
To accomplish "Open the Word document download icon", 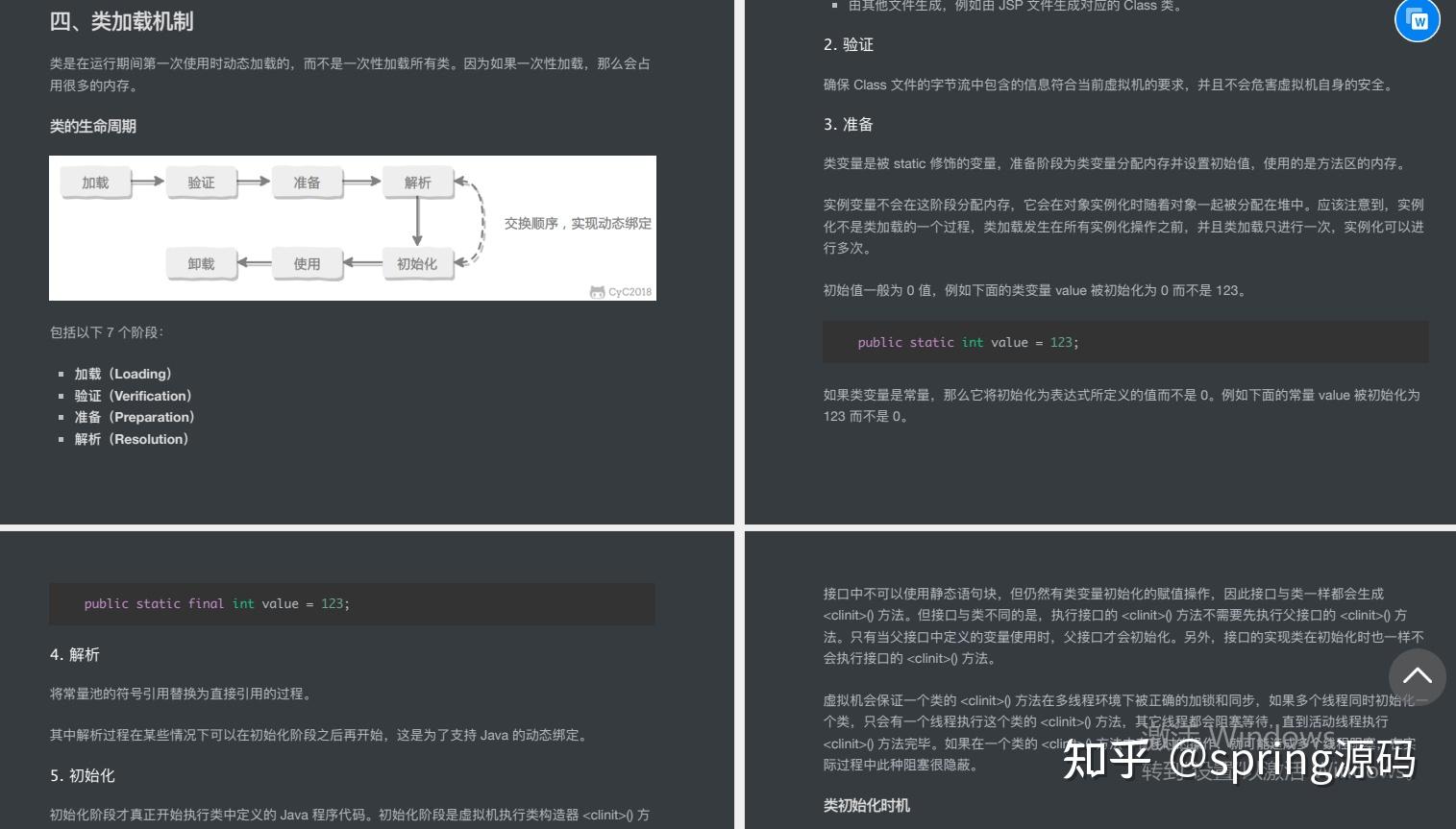I will (x=1418, y=19).
